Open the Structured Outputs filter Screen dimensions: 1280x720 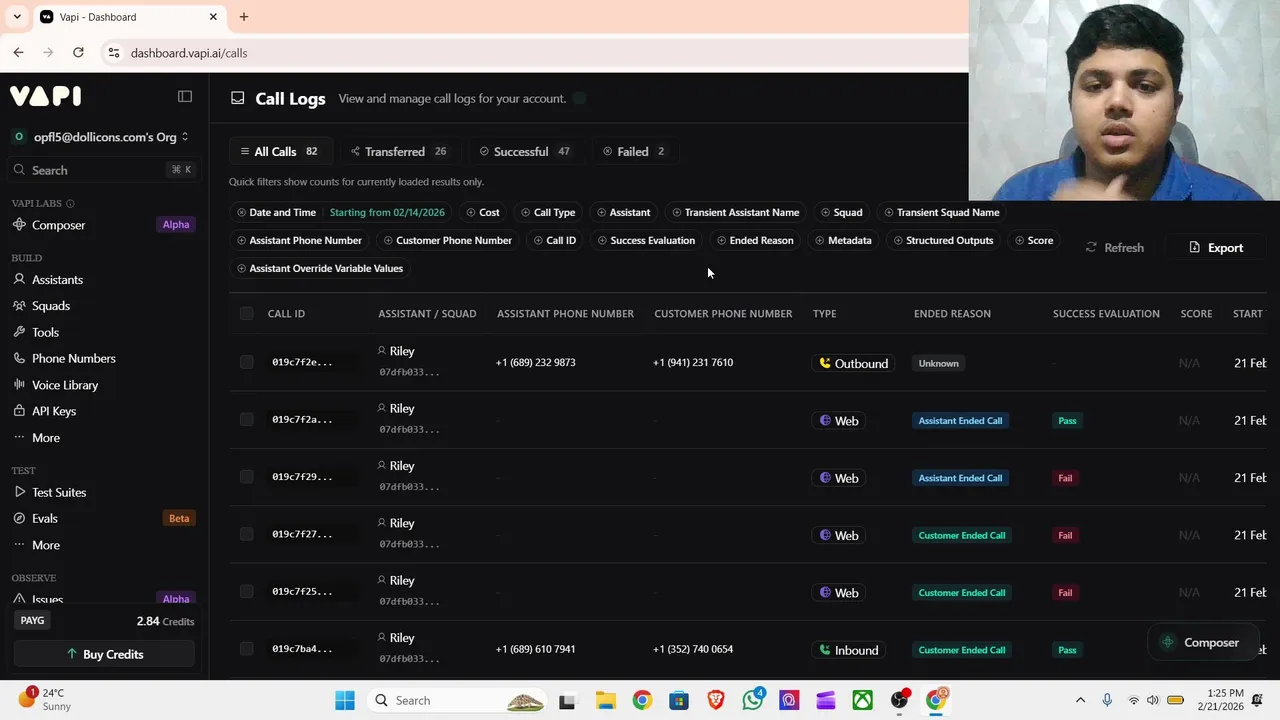pyautogui.click(x=943, y=240)
